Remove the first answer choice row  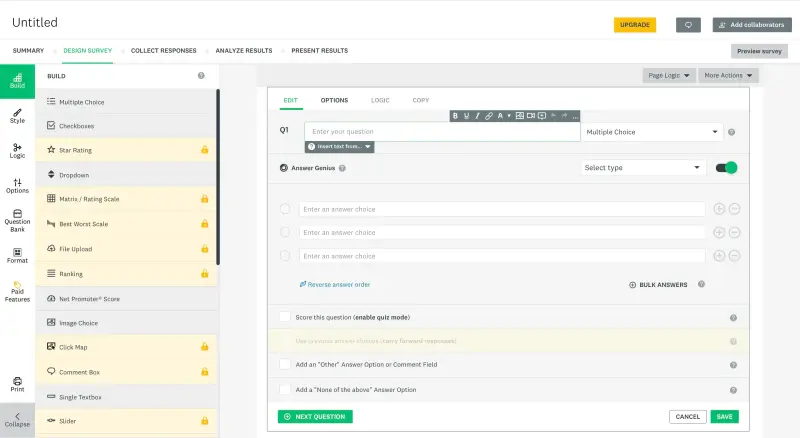734,209
